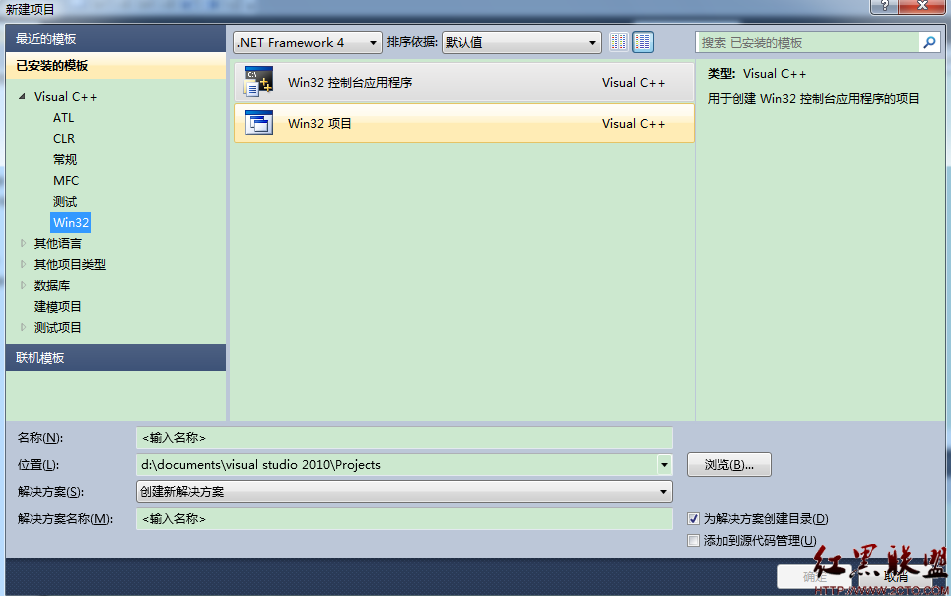The width and height of the screenshot is (951, 596).
Task: Select the Win32 控制台应用程序 template text
Action: pos(350,82)
